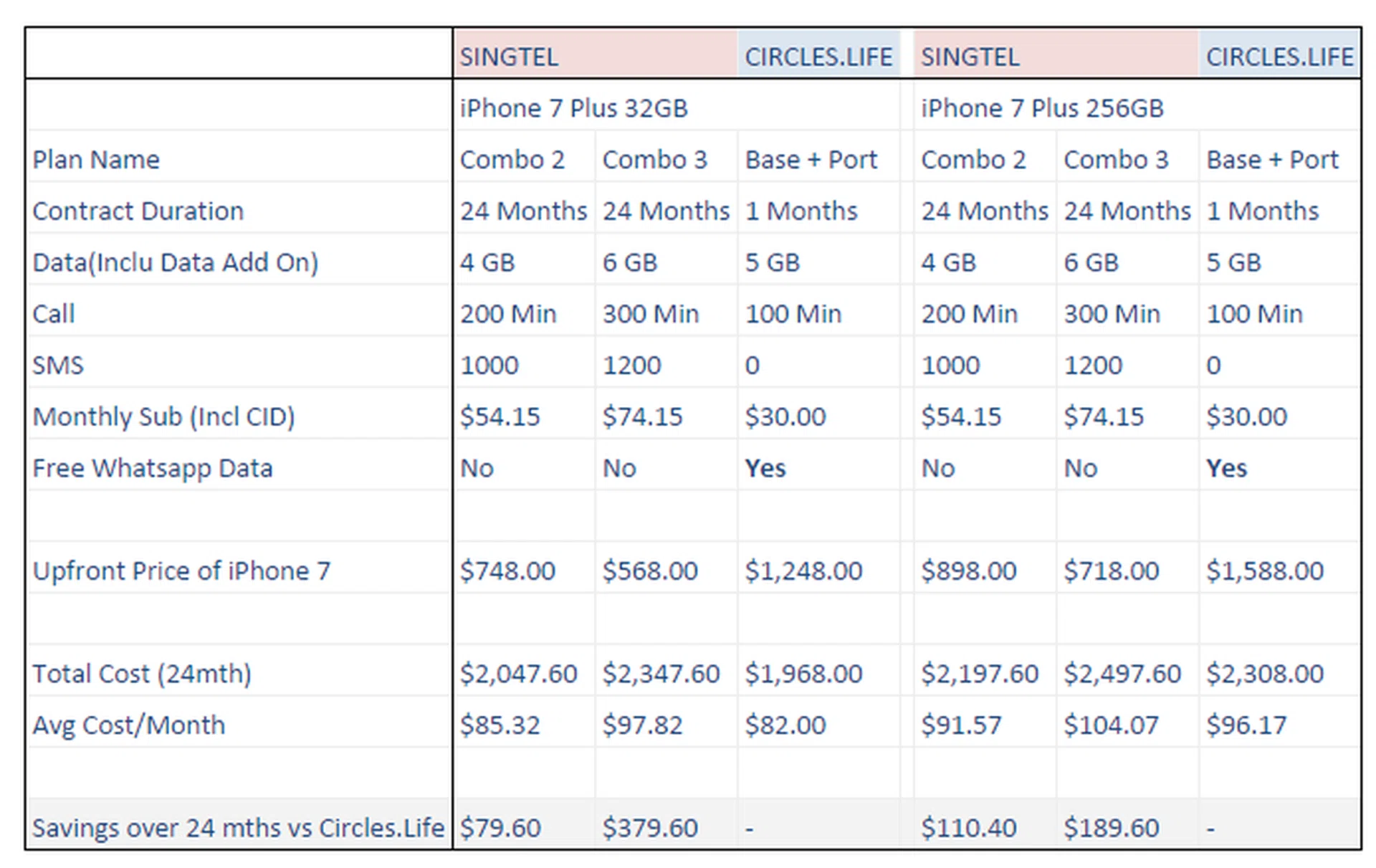Select the Avg Cost/Month row label
This screenshot has height=868, width=1376.
coord(129,725)
